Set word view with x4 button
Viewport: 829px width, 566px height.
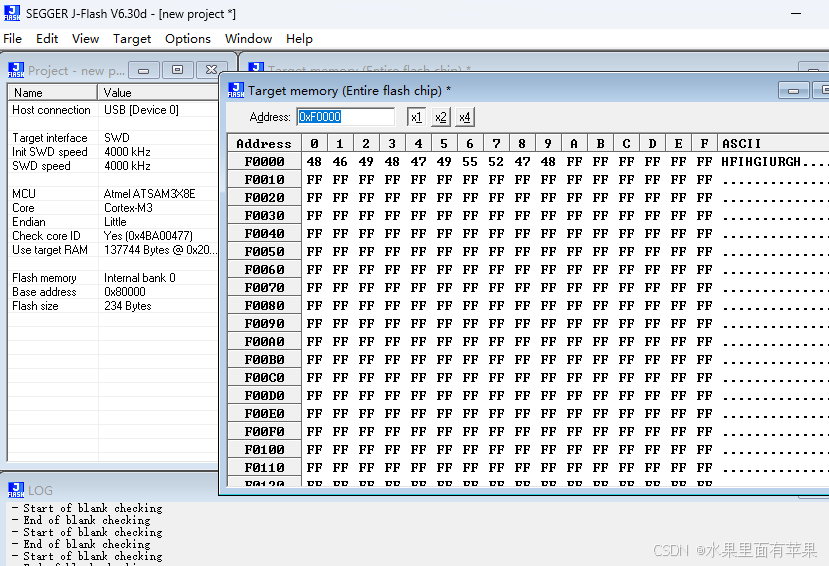tap(465, 117)
